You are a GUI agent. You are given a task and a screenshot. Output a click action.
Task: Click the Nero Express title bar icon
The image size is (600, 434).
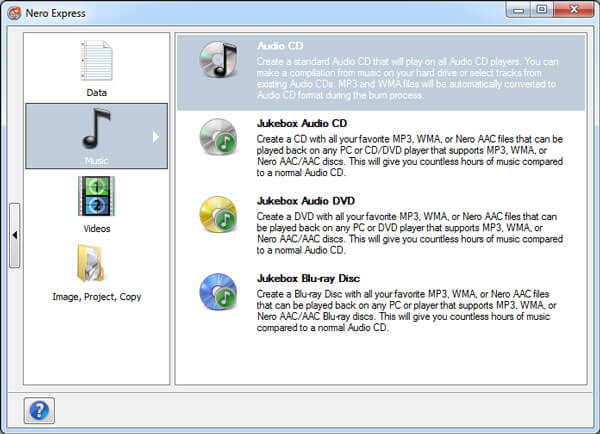click(x=14, y=11)
